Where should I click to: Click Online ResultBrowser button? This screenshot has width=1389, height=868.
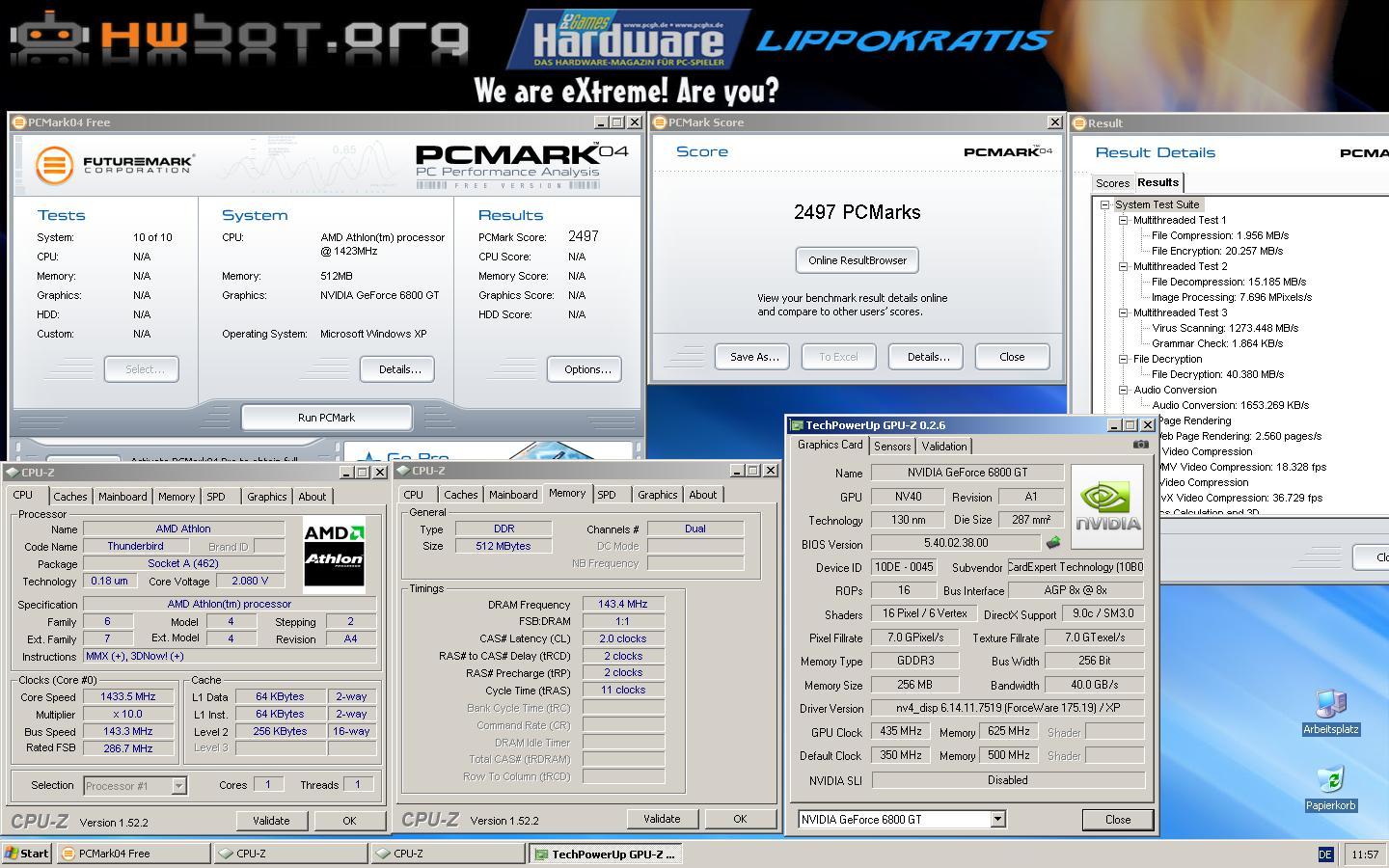[x=858, y=260]
